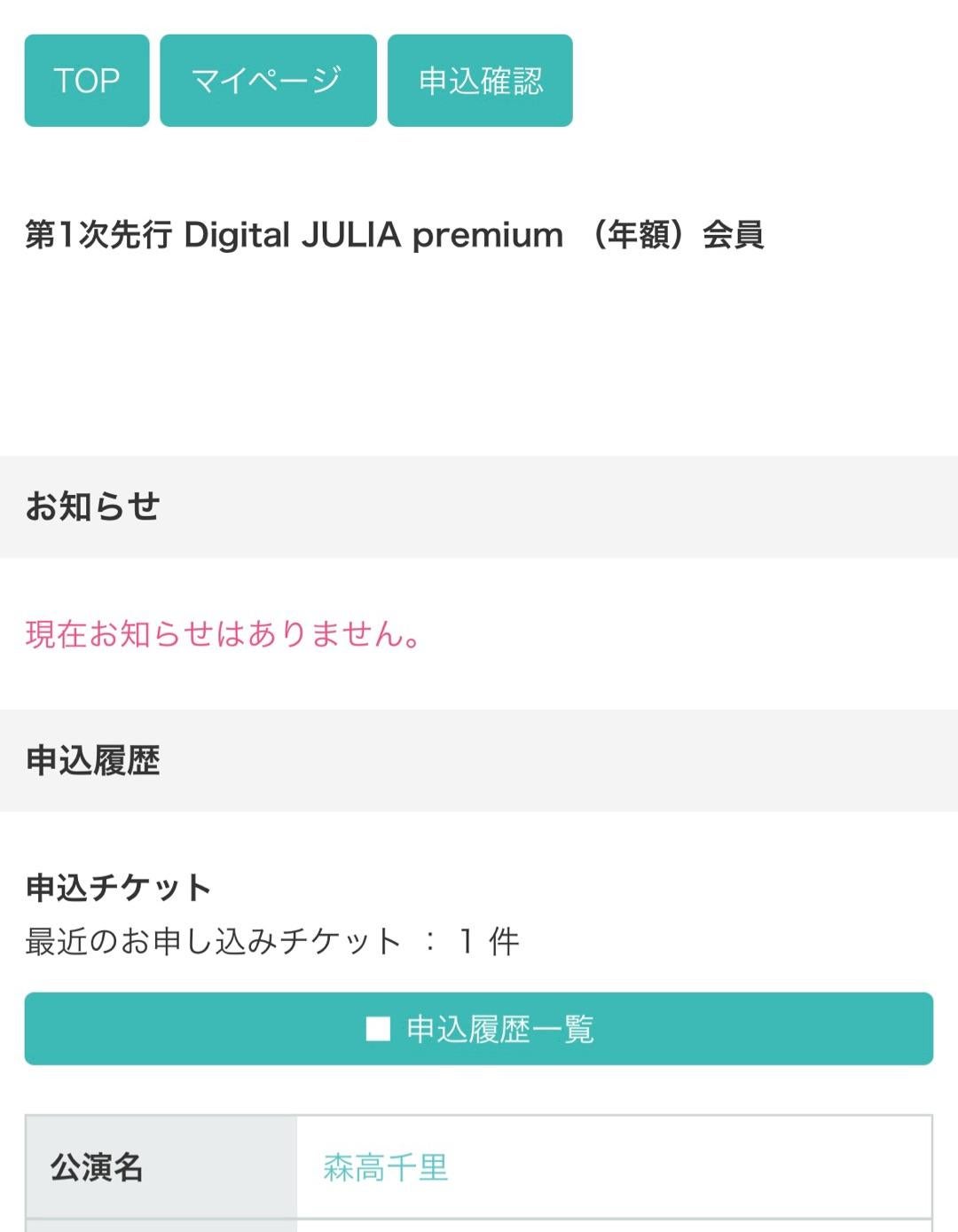958x1232 pixels.
Task: Click the pink 現在お知らせはありません notice
Action: (x=224, y=634)
